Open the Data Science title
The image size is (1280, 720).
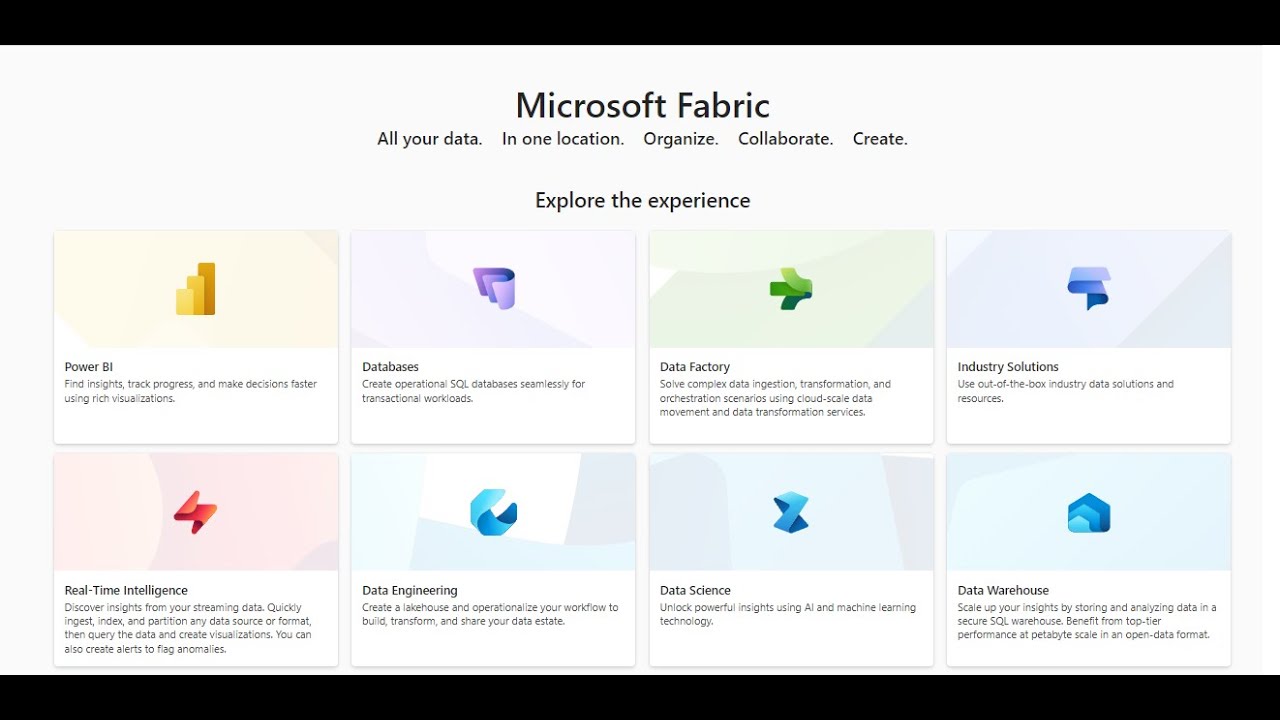[x=695, y=590]
